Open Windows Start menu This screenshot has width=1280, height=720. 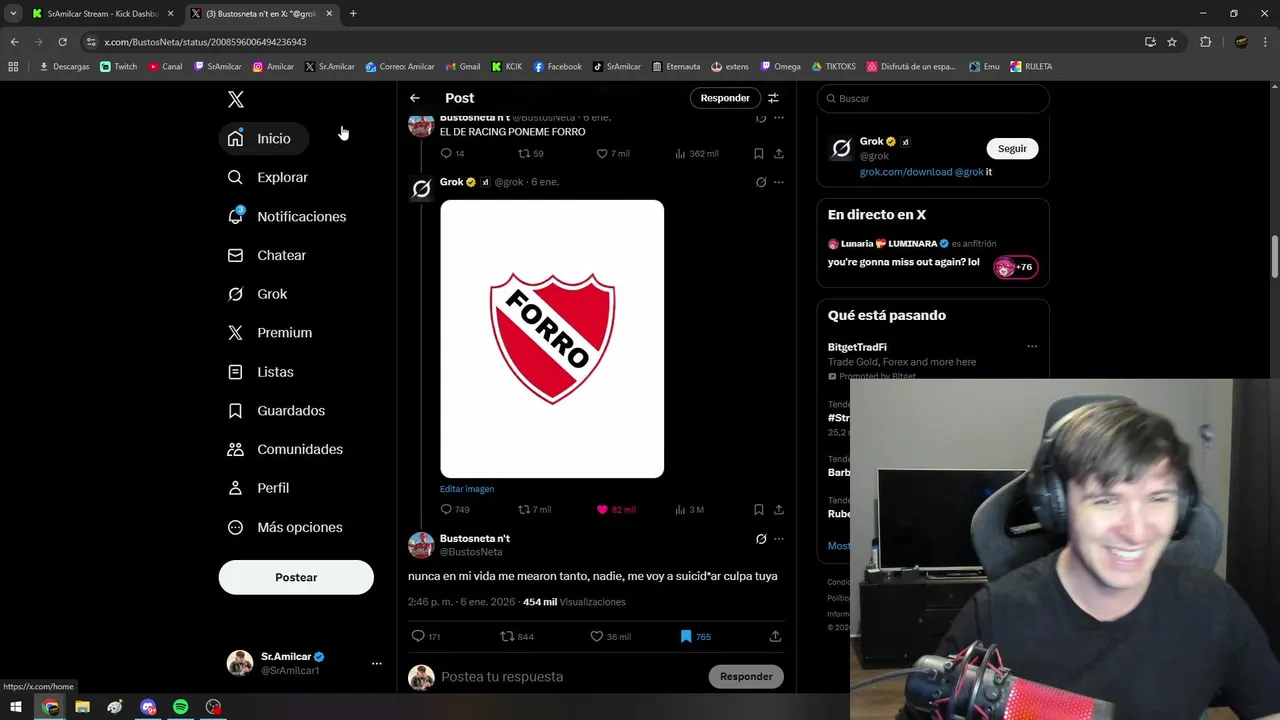click(x=16, y=707)
